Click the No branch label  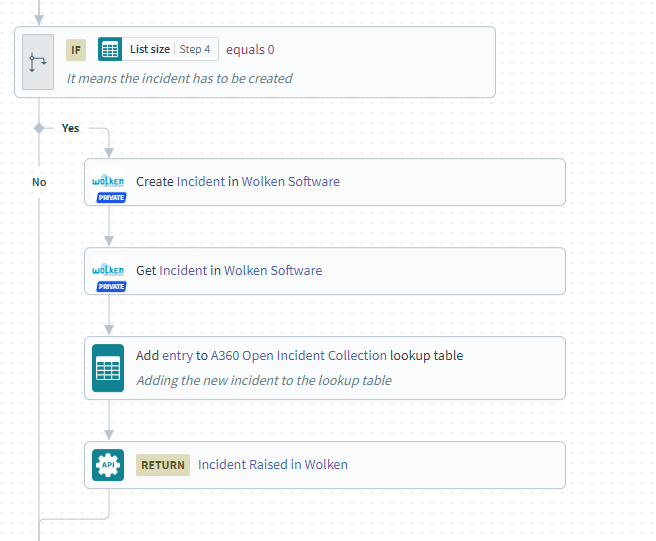pos(39,182)
